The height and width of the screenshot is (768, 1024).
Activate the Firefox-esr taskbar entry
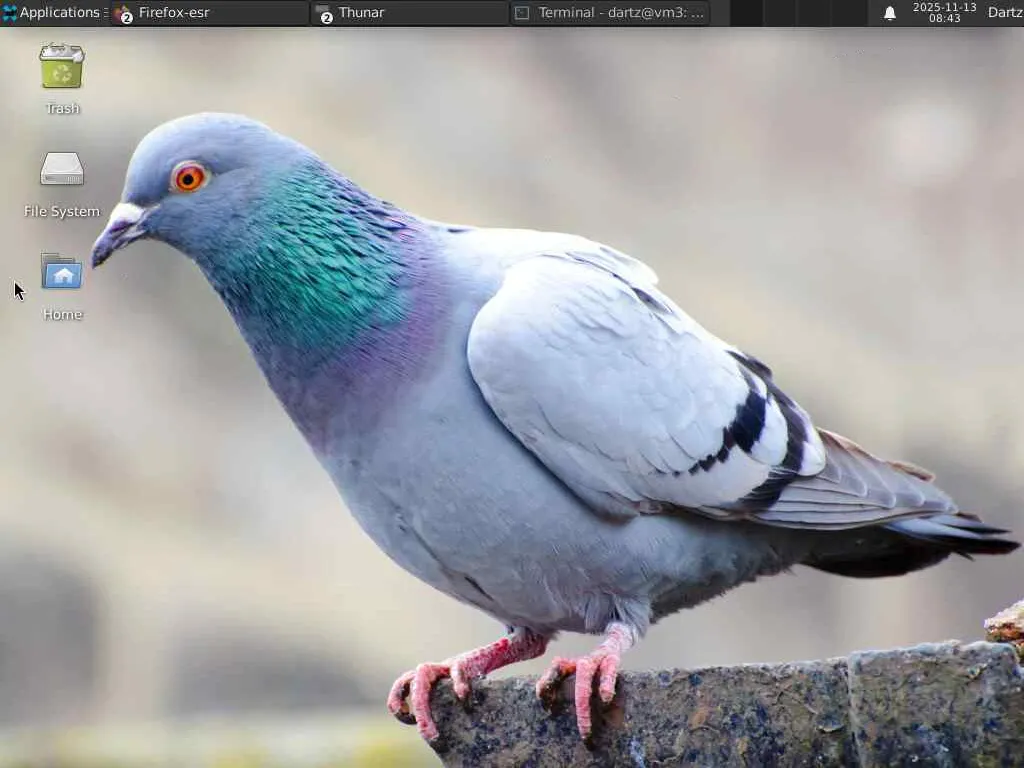(x=210, y=13)
